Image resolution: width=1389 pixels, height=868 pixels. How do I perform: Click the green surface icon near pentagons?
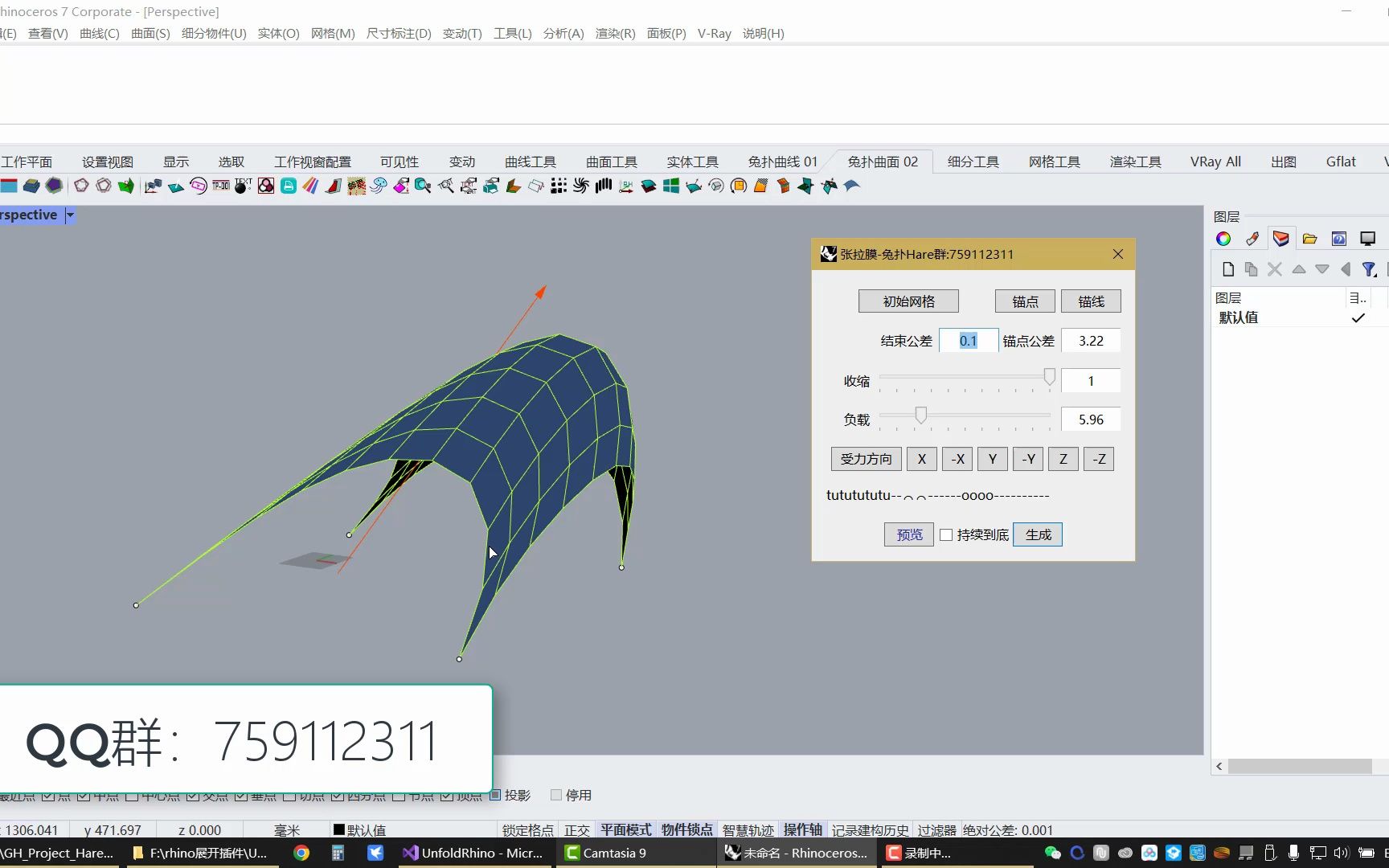pyautogui.click(x=126, y=186)
